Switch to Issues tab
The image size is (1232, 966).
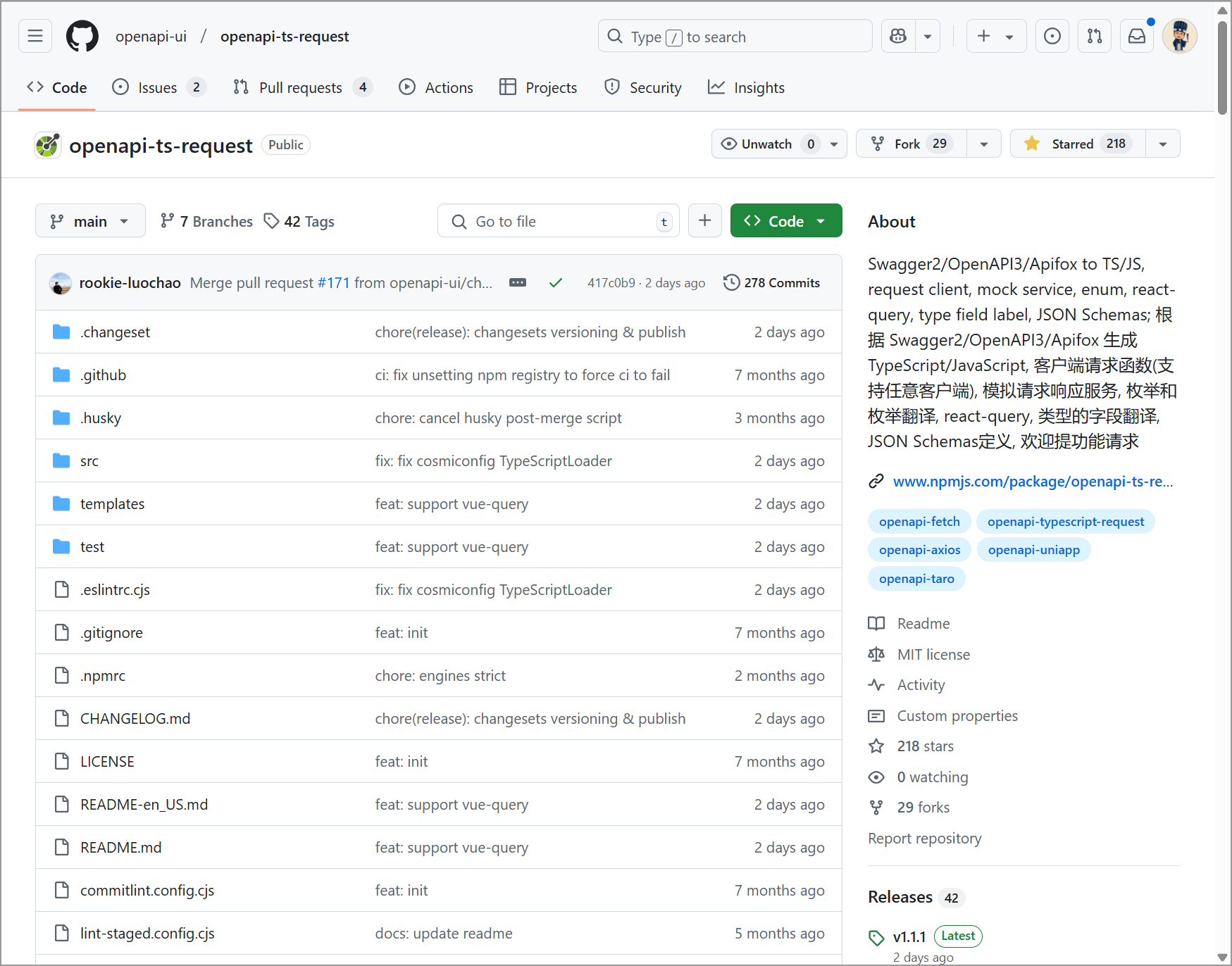point(159,87)
